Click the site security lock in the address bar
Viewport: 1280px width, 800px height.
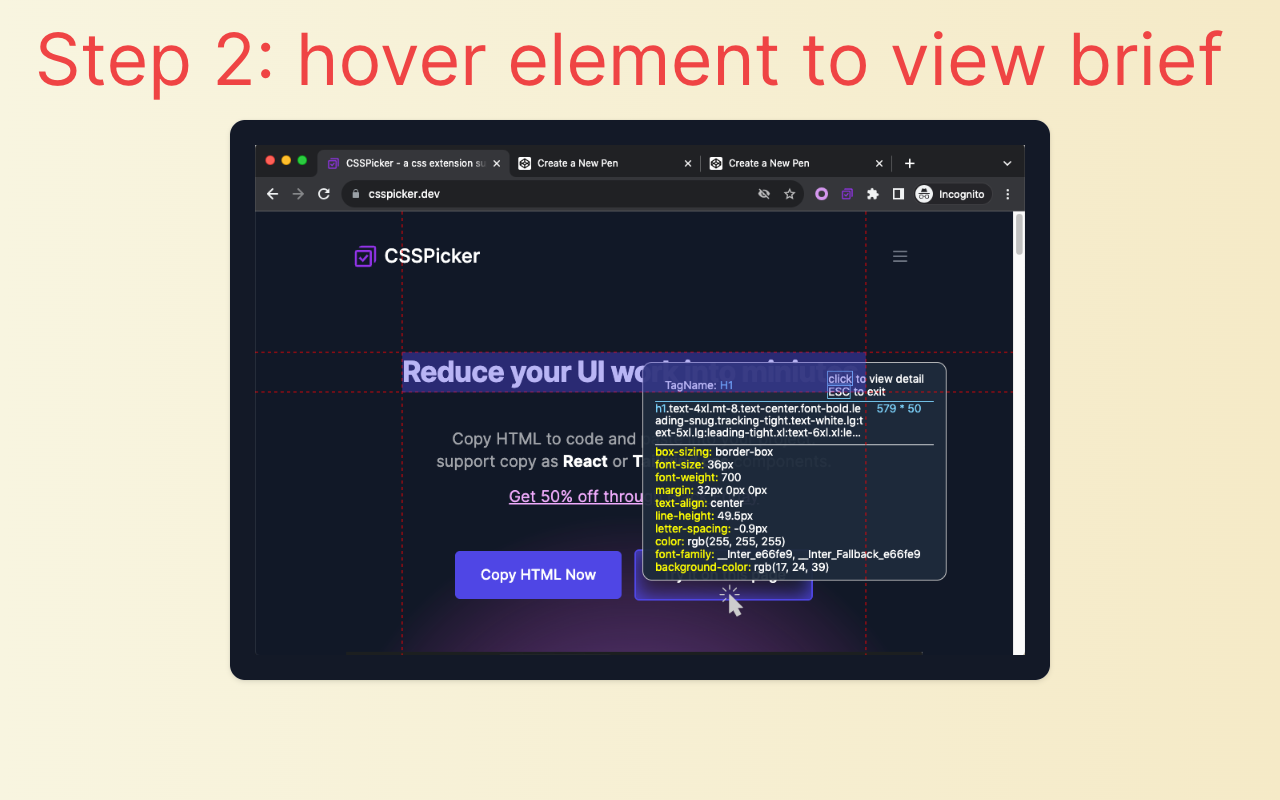pyautogui.click(x=355, y=194)
